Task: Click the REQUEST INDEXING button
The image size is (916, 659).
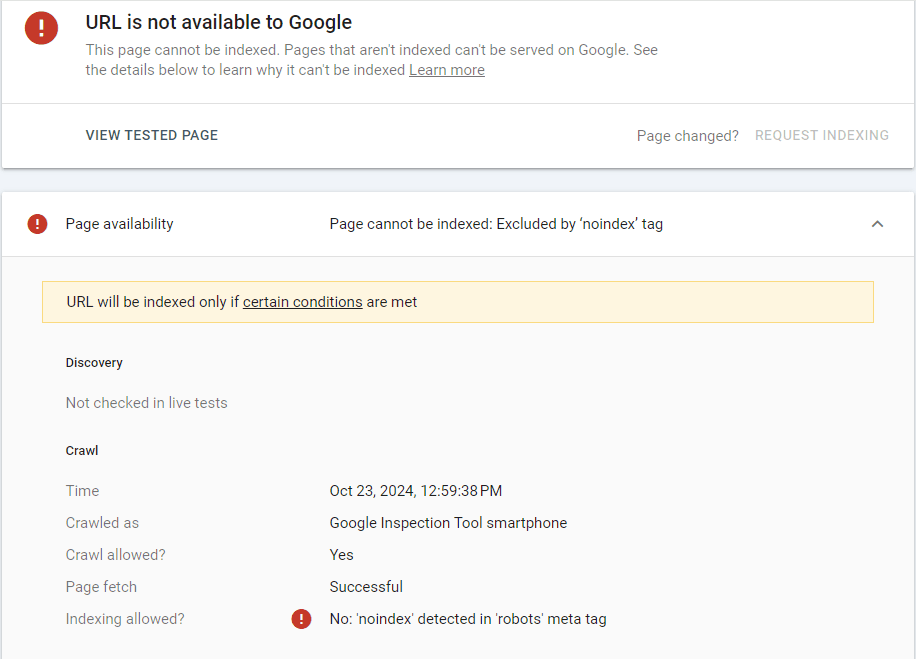Action: click(x=821, y=136)
